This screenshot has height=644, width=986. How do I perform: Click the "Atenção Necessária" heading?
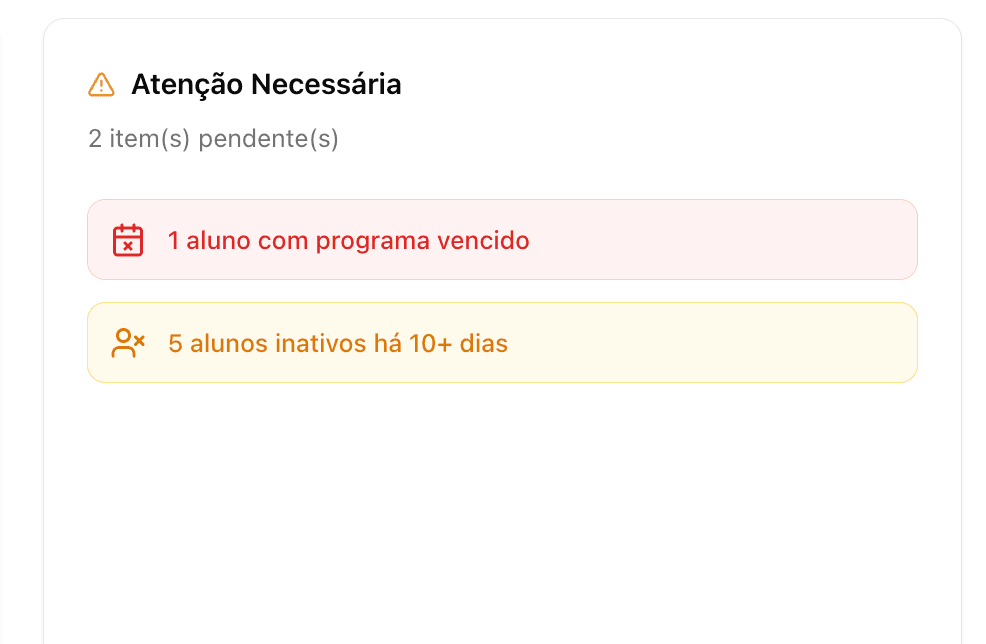coord(266,85)
